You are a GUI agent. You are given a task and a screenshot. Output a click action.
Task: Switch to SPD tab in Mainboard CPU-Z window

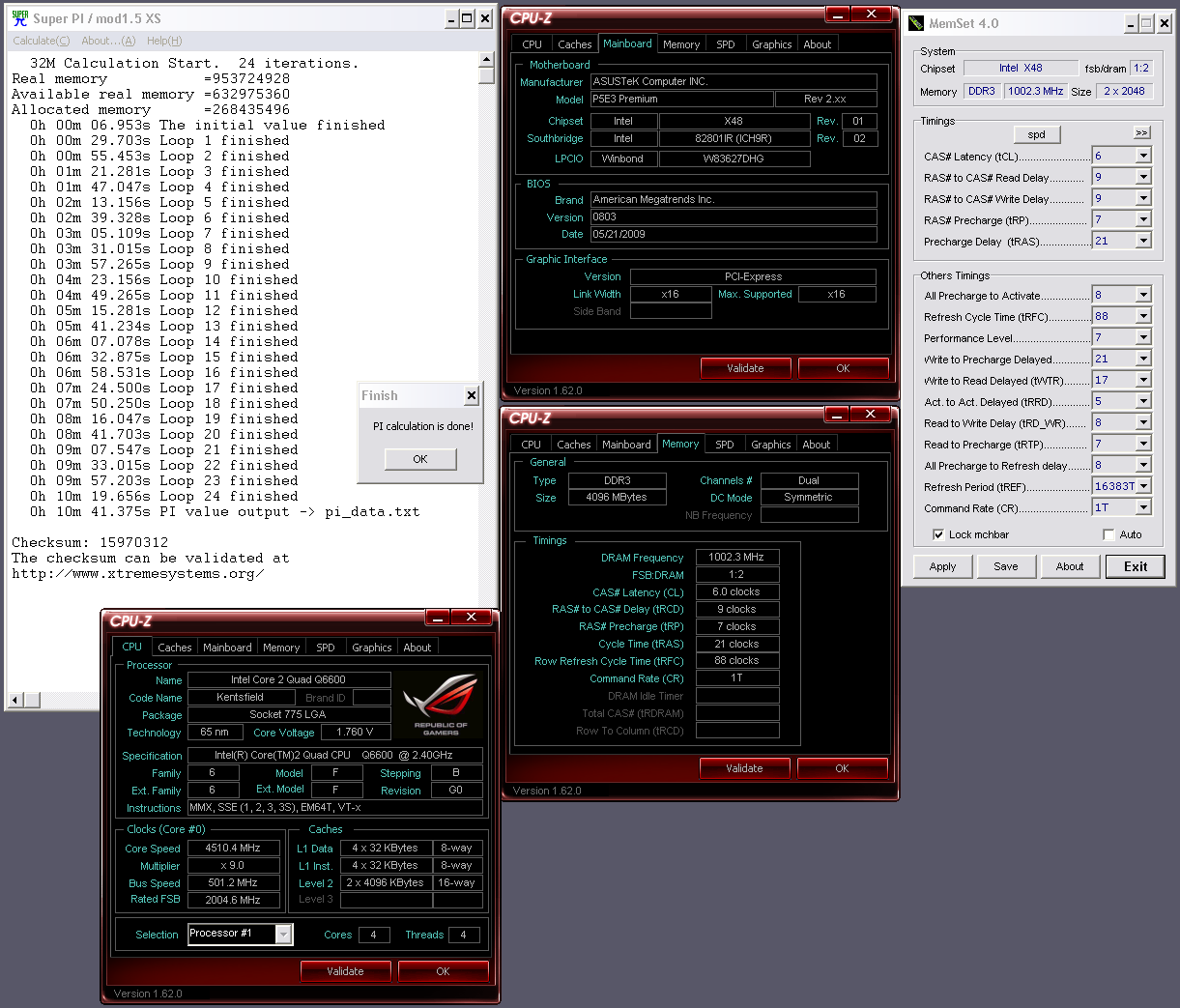pyautogui.click(x=726, y=44)
